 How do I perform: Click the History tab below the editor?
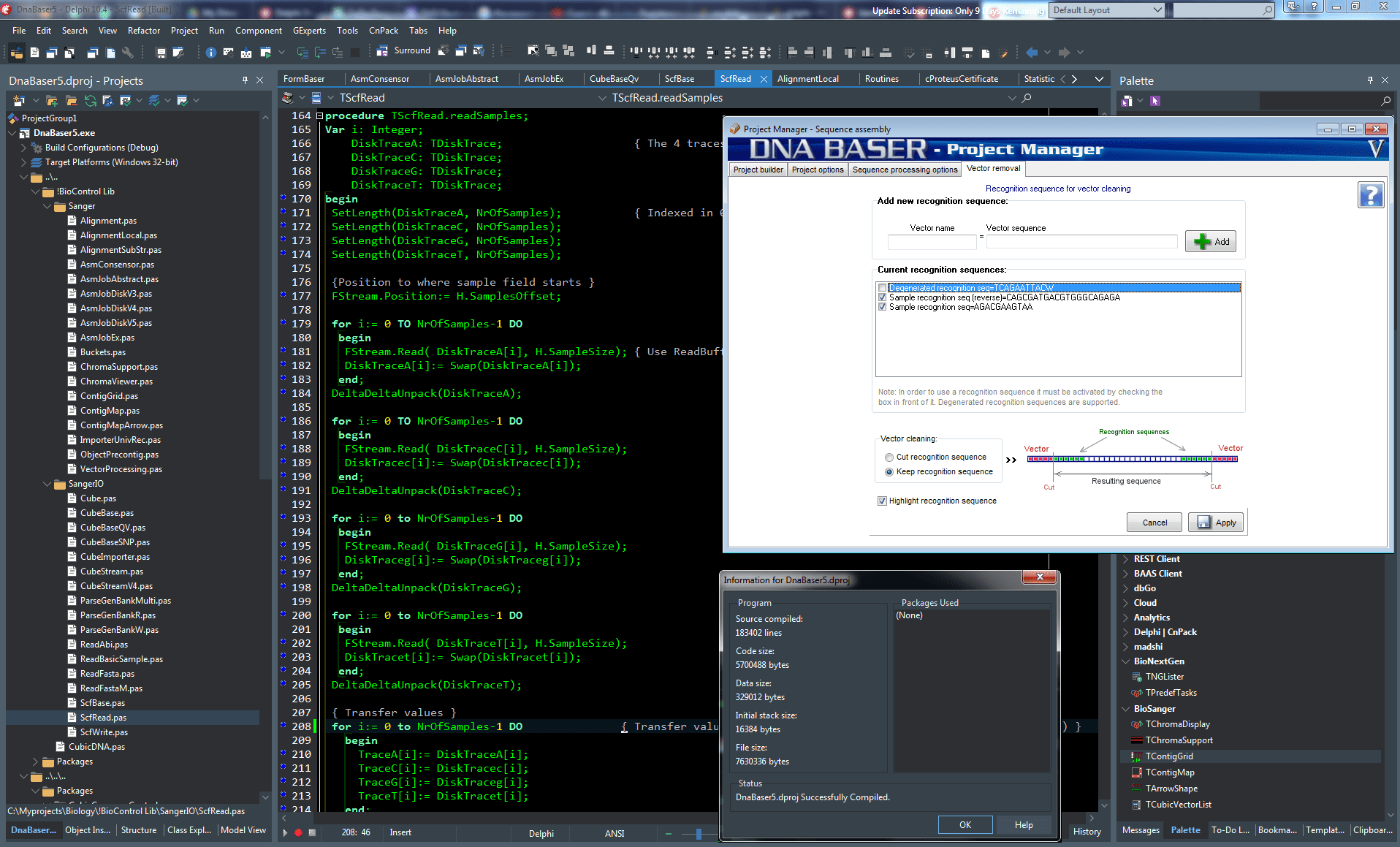1087,832
